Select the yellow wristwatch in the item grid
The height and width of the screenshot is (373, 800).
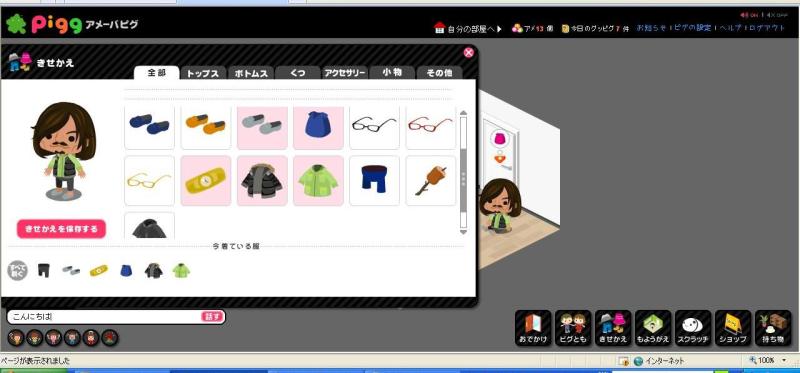206,181
